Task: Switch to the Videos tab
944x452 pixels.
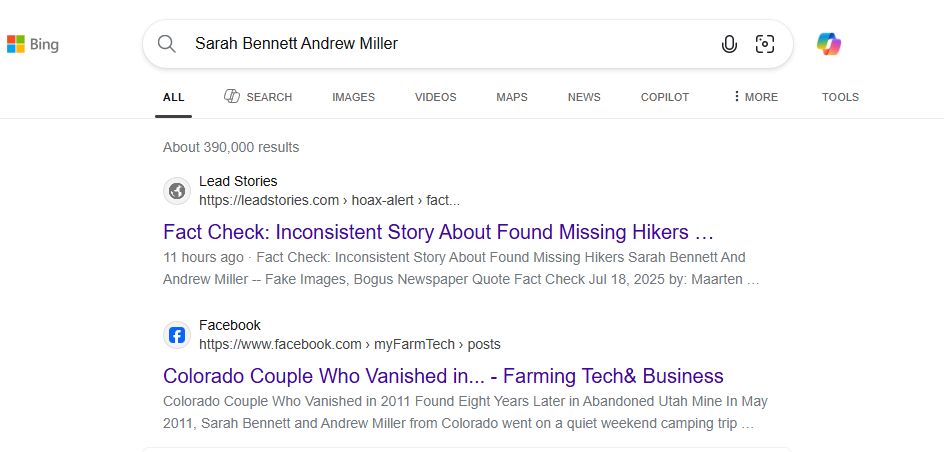Action: [435, 97]
